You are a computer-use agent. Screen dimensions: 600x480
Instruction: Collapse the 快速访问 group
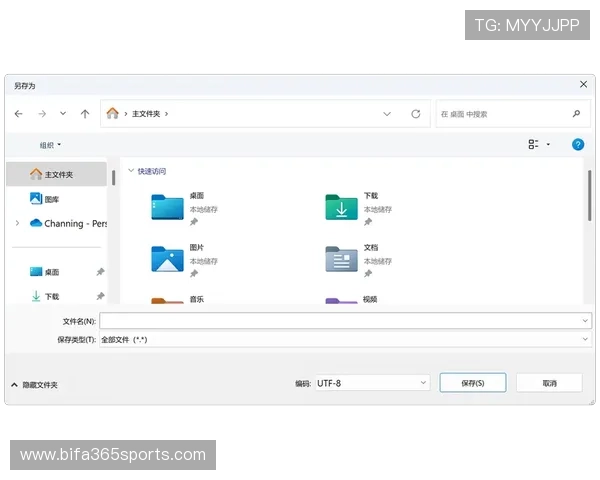click(x=131, y=171)
